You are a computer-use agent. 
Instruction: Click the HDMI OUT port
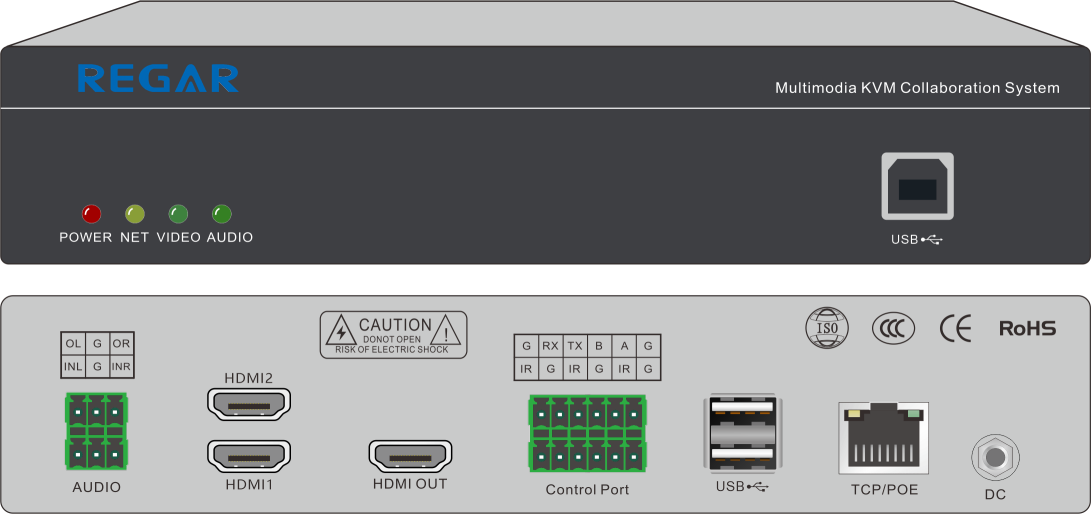click(411, 456)
